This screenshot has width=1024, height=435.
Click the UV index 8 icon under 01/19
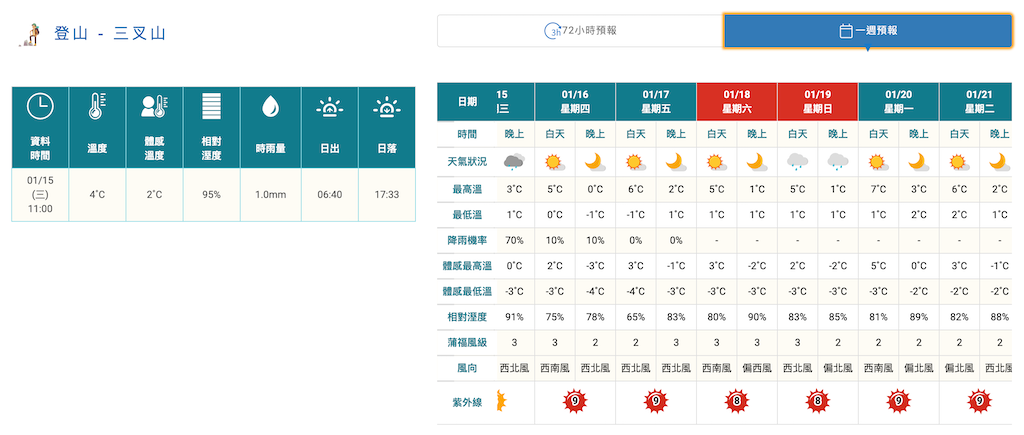click(818, 402)
